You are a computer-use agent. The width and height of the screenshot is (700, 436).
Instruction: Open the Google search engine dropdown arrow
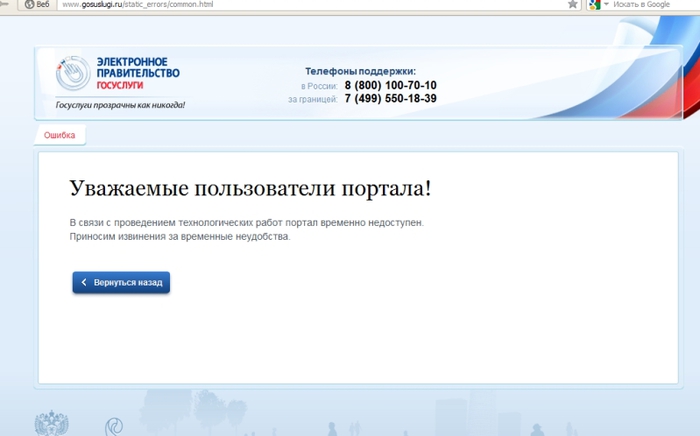click(x=606, y=4)
